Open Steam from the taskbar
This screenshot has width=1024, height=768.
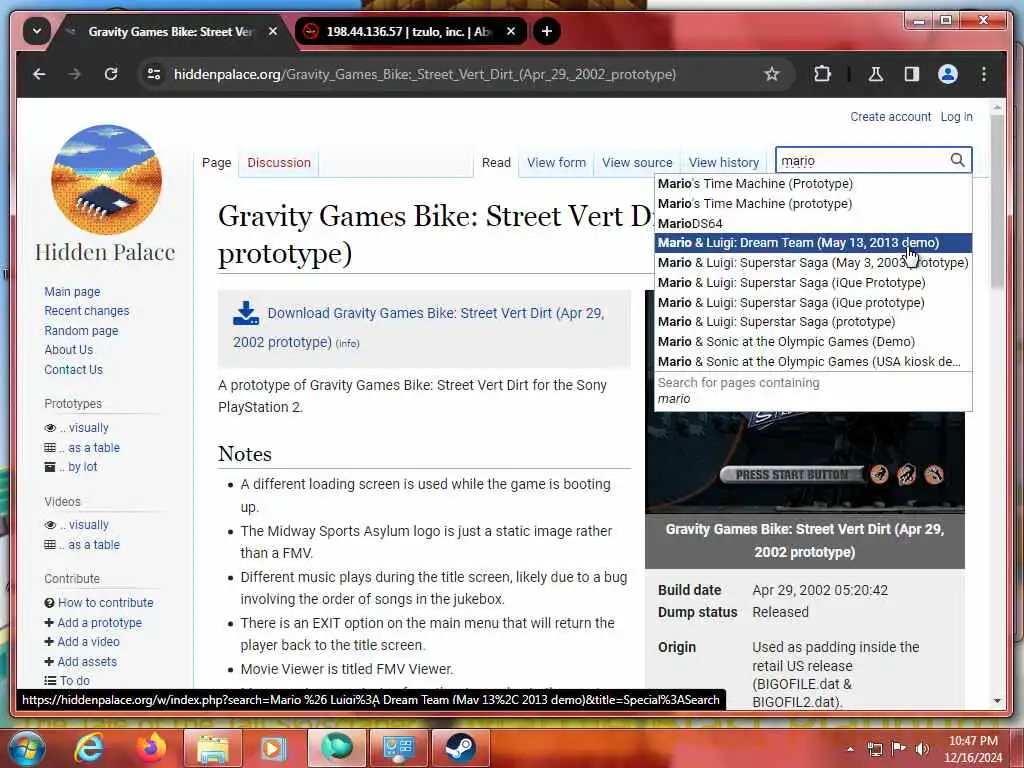460,748
